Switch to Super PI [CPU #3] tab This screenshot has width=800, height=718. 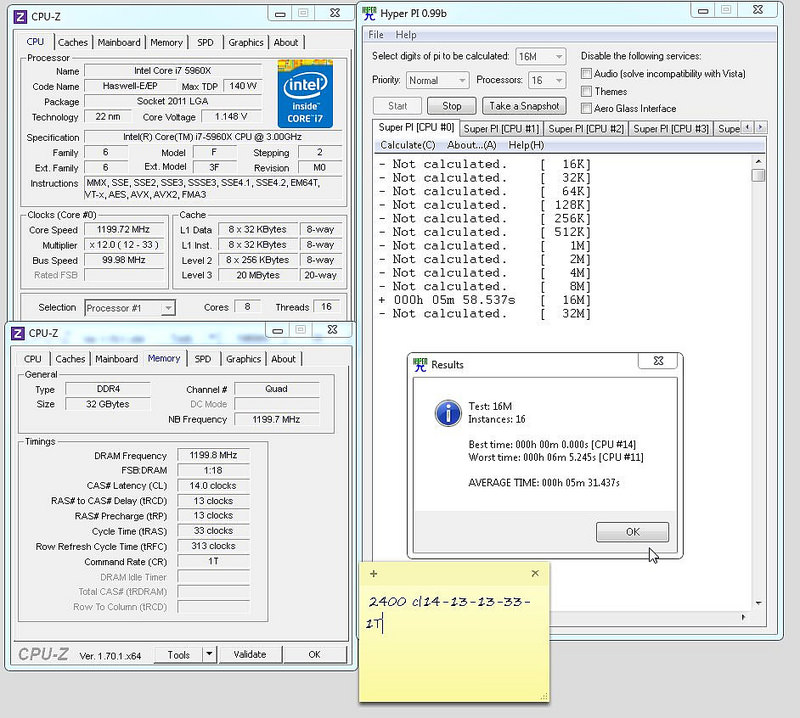(x=671, y=129)
